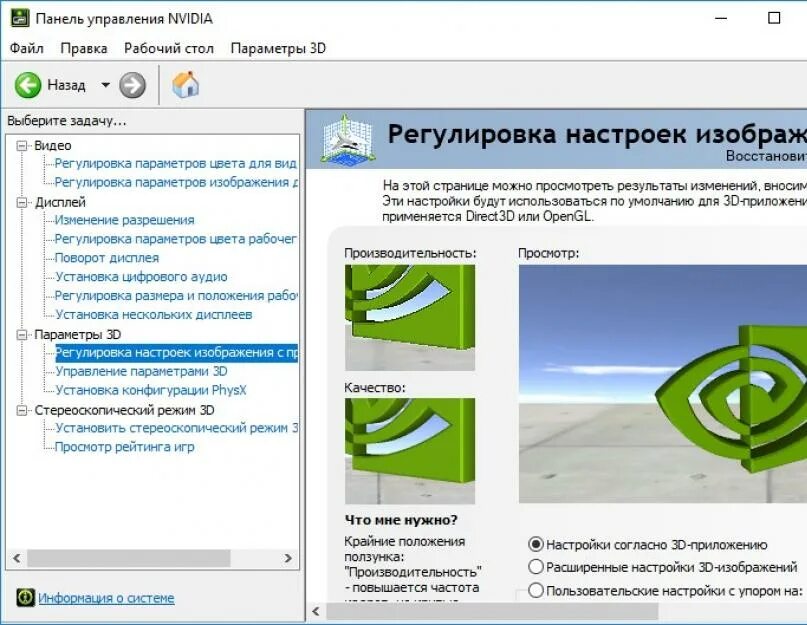Click the Назад button label
Screen dimensions: 807x625
click(66, 85)
